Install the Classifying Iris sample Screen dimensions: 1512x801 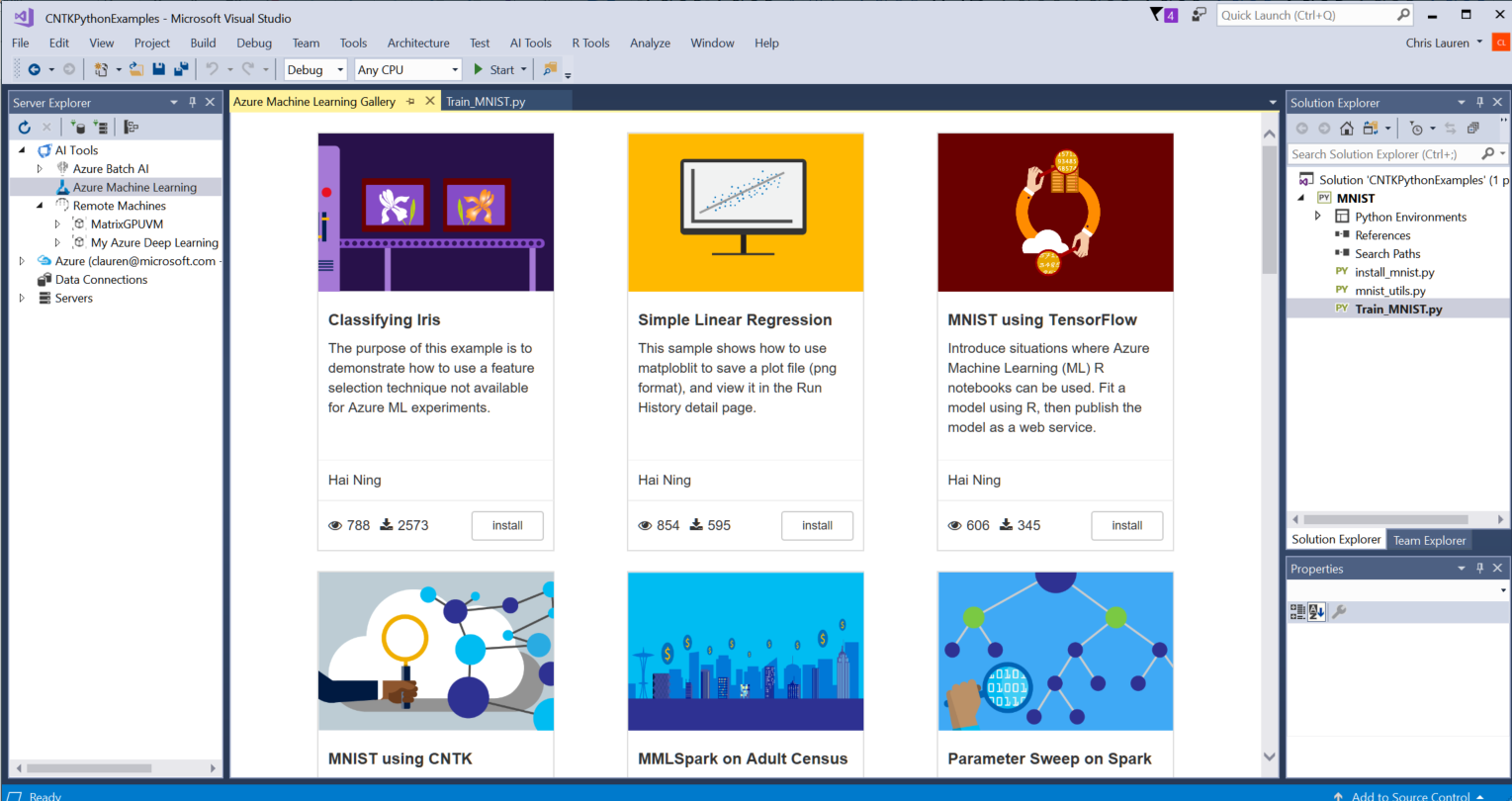click(507, 525)
